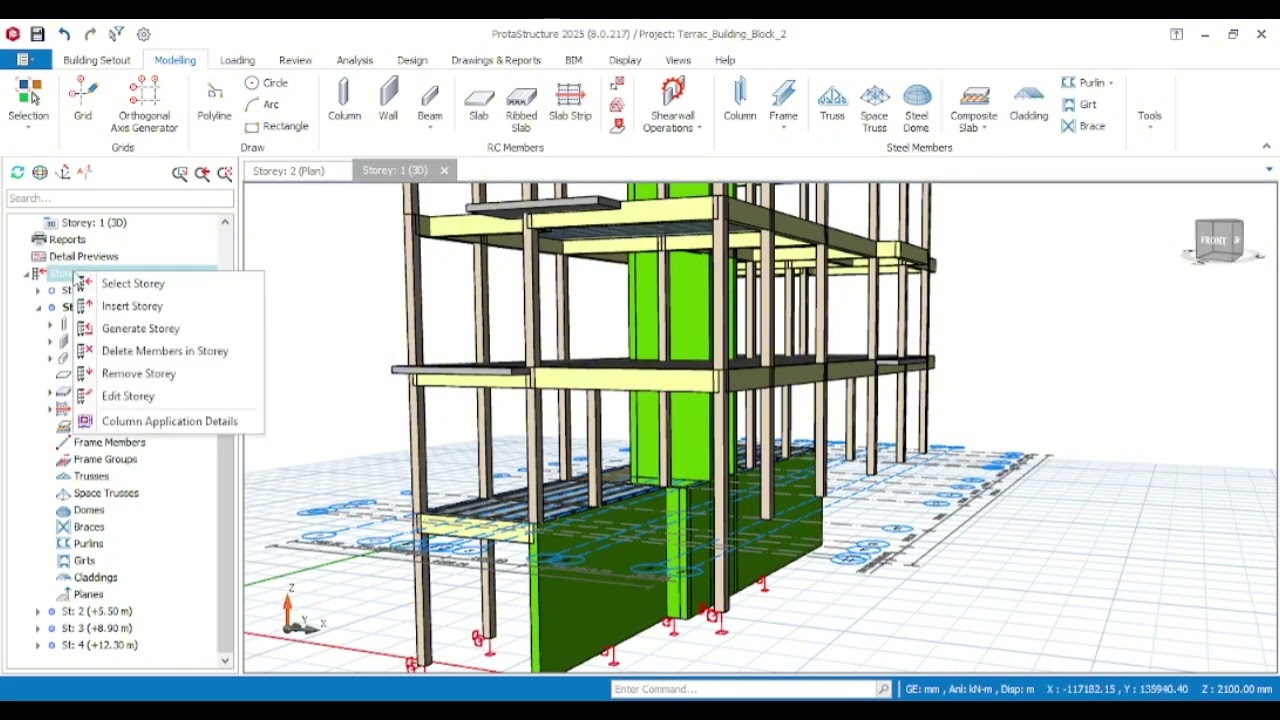1280x720 pixels.
Task: Select the Cladding tool
Action: pyautogui.click(x=1028, y=101)
